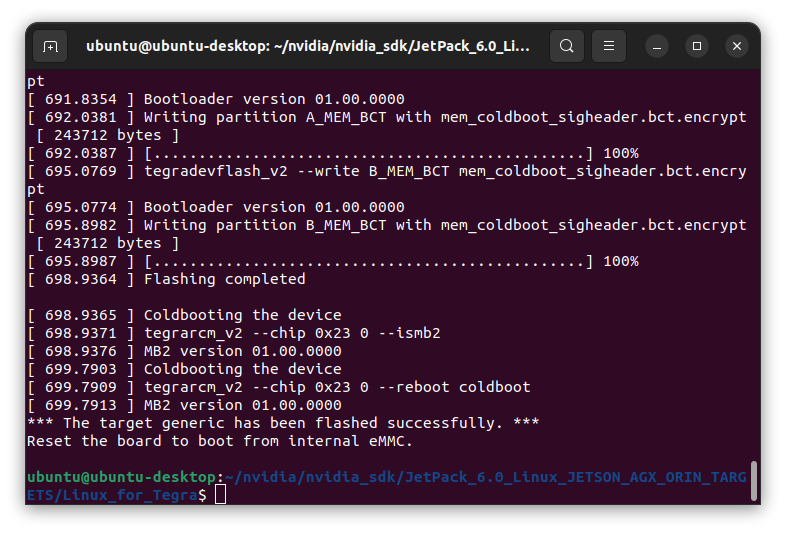Click the "Flashing completed" log line
This screenshot has height=533, width=786.
point(166,279)
